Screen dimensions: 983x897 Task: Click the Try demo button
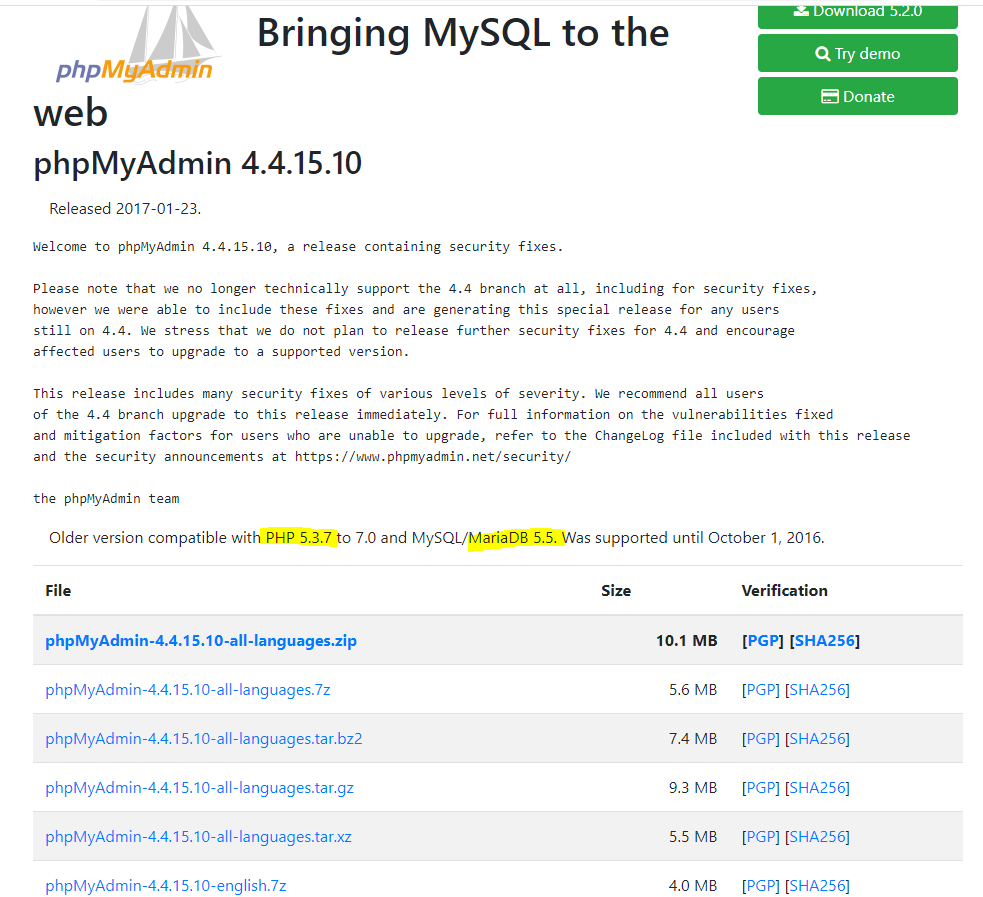click(858, 53)
